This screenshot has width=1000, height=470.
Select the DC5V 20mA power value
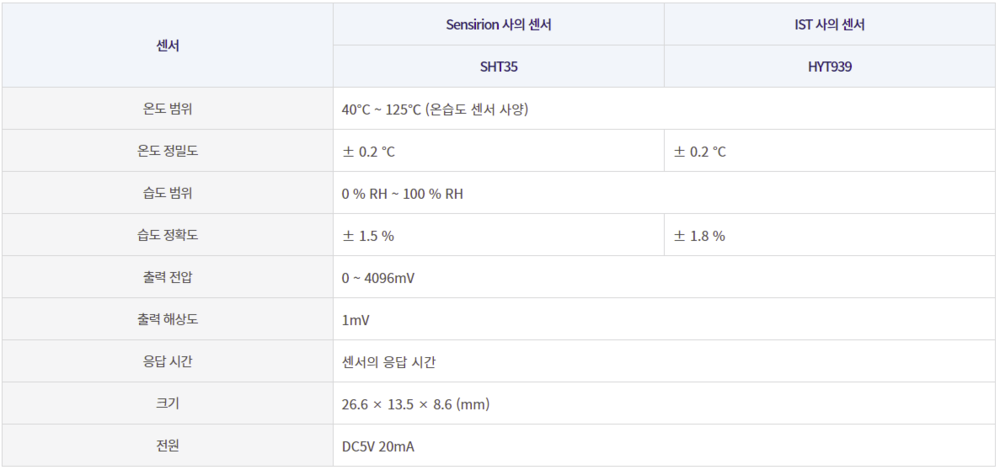[x=378, y=446]
